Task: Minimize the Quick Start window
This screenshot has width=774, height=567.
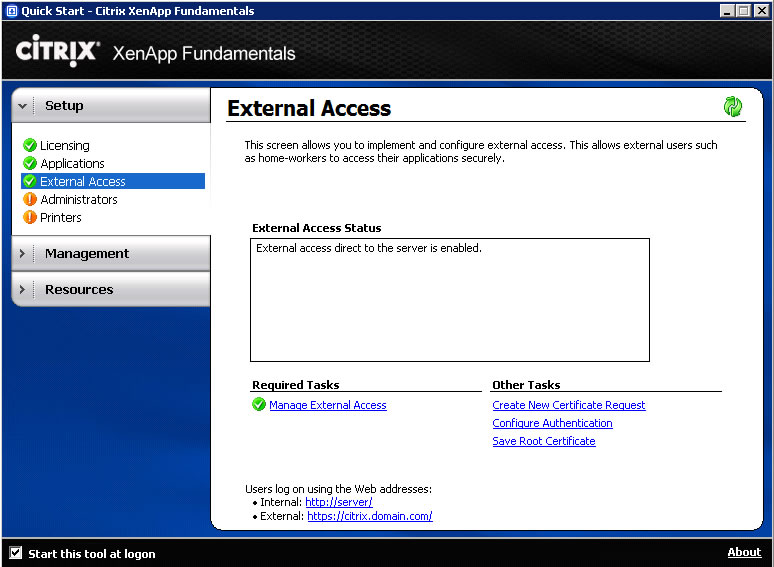Action: [x=727, y=10]
